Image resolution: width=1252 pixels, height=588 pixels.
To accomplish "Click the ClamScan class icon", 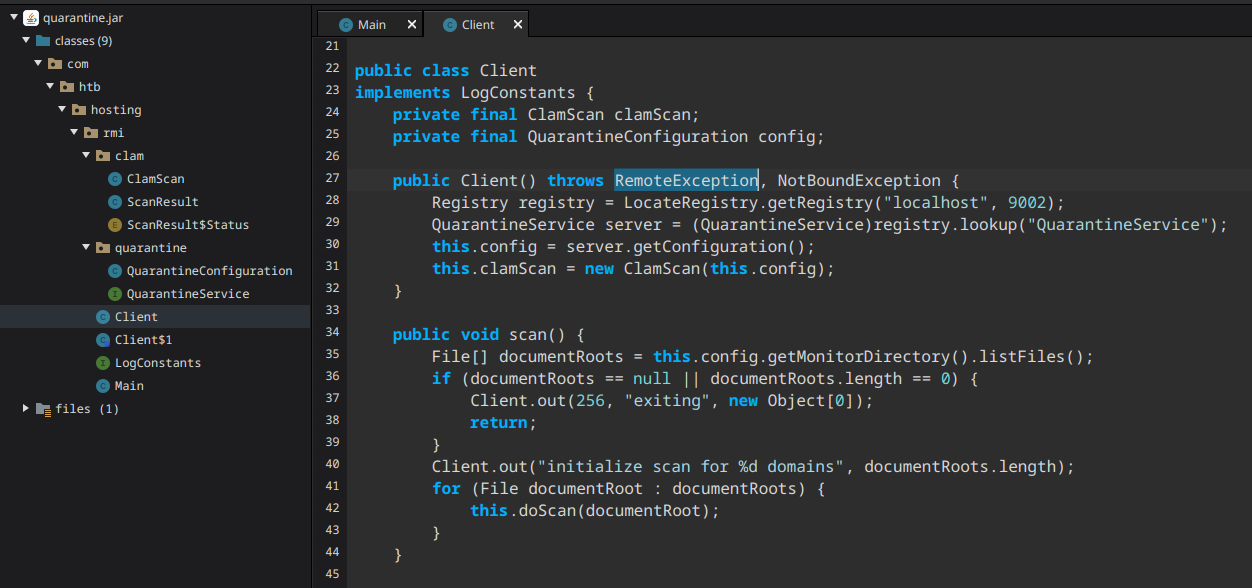I will (x=115, y=179).
